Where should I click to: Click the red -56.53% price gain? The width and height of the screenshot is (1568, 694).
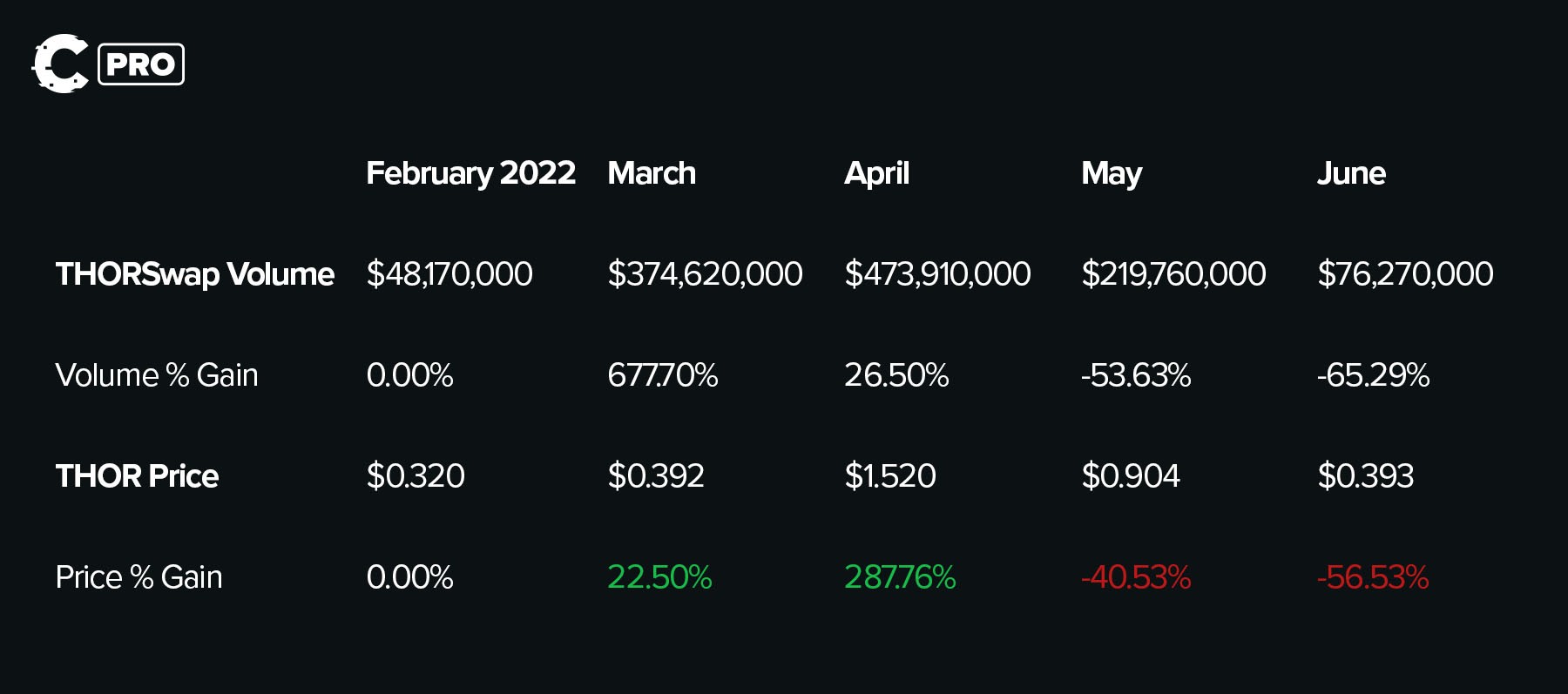(1373, 577)
